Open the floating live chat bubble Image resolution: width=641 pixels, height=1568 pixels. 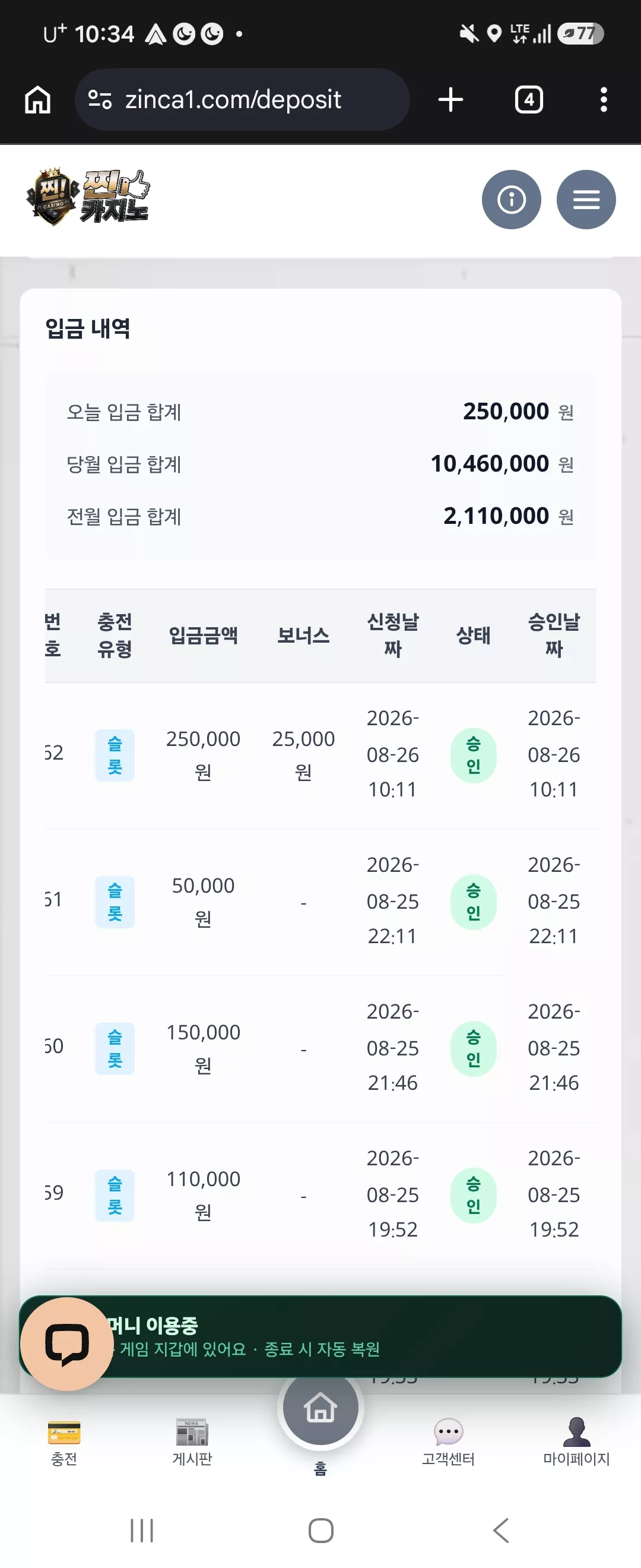[67, 1344]
